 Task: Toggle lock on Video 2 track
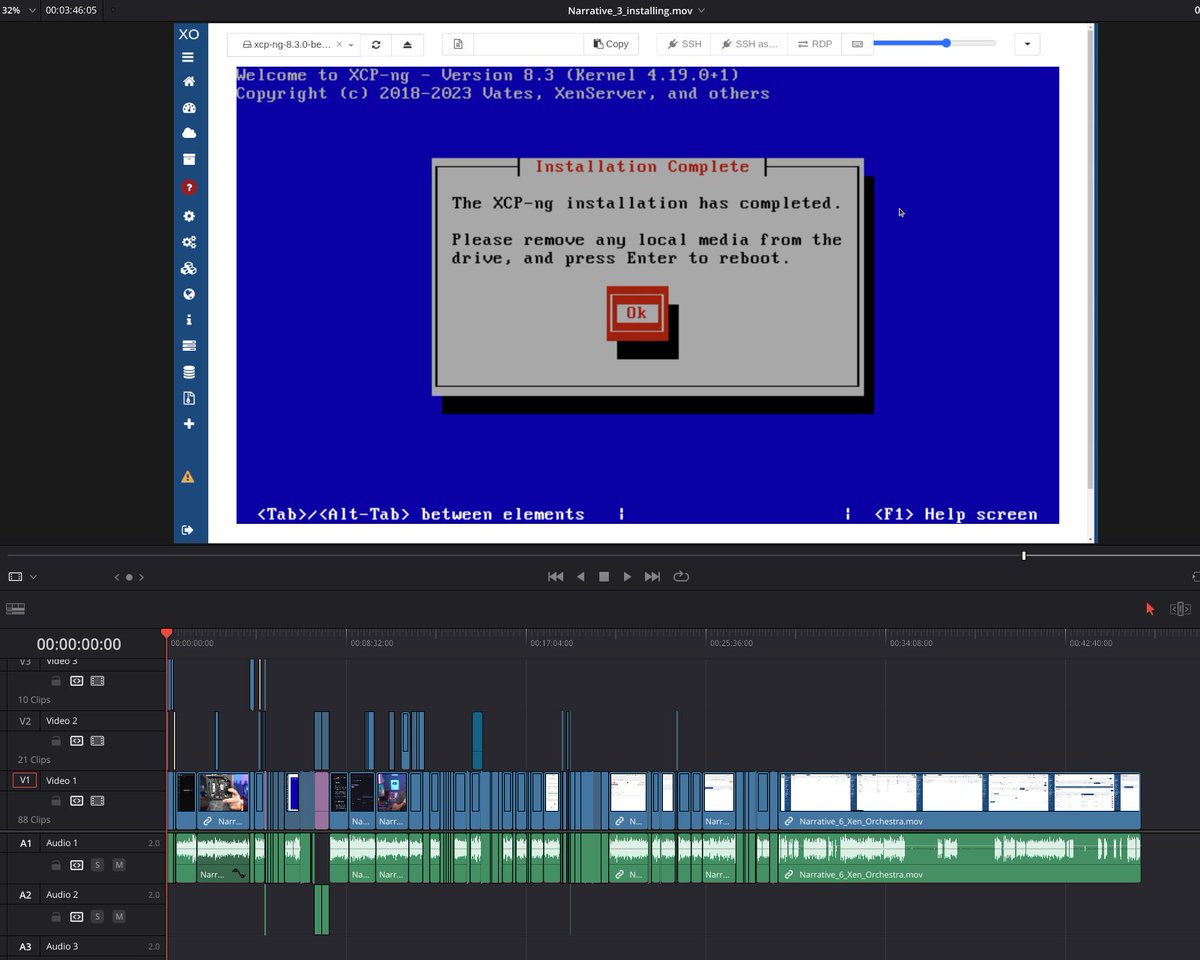[56, 741]
